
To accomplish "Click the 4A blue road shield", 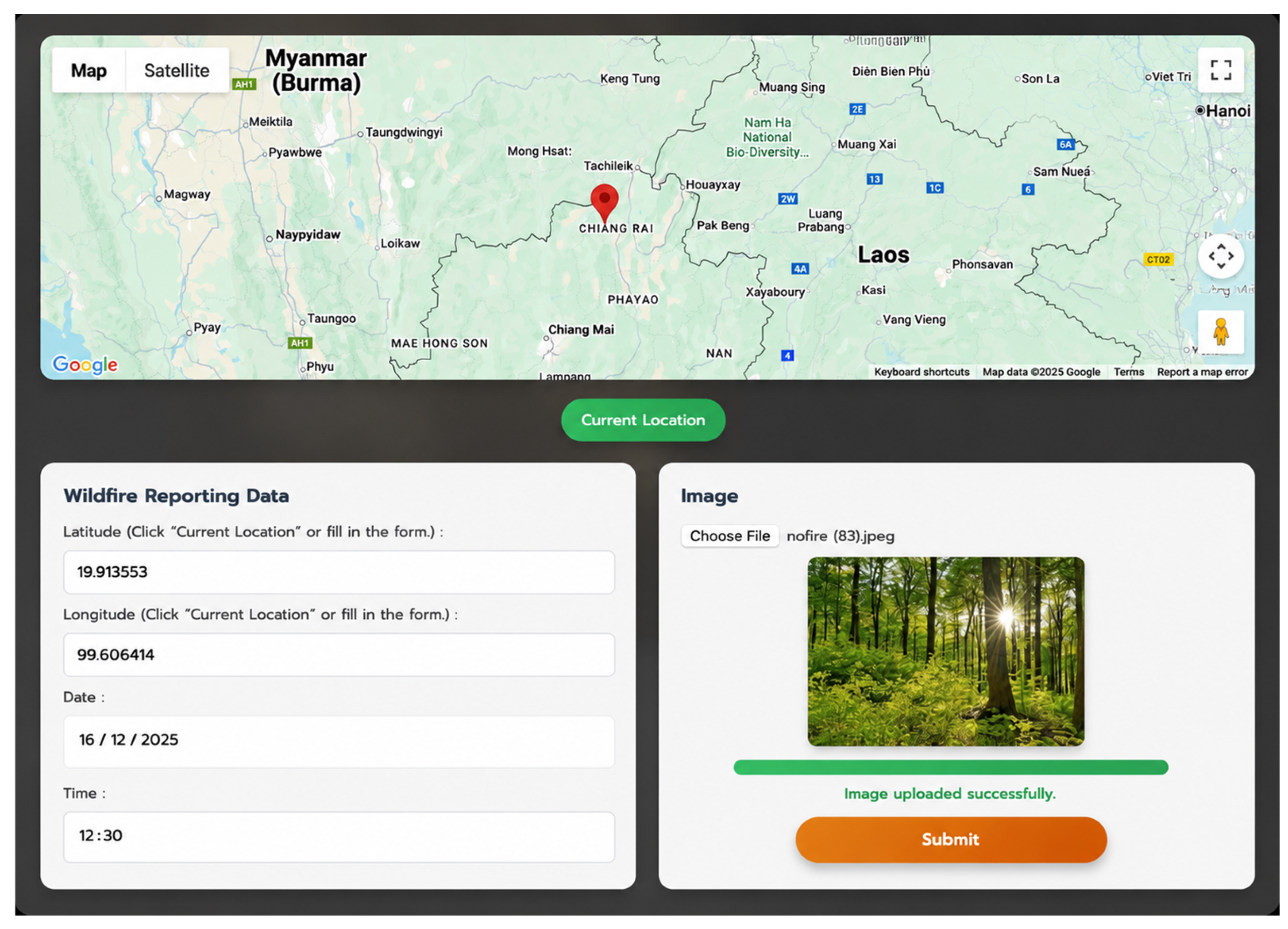I will click(x=800, y=269).
